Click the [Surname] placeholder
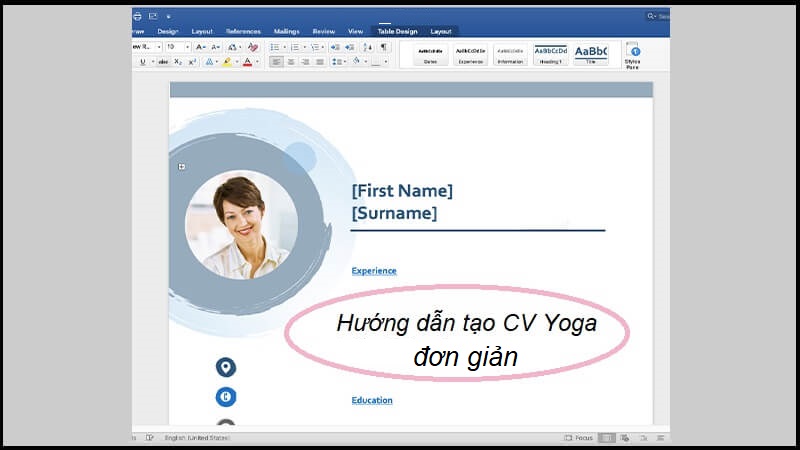Viewport: 800px width, 450px height. [394, 213]
